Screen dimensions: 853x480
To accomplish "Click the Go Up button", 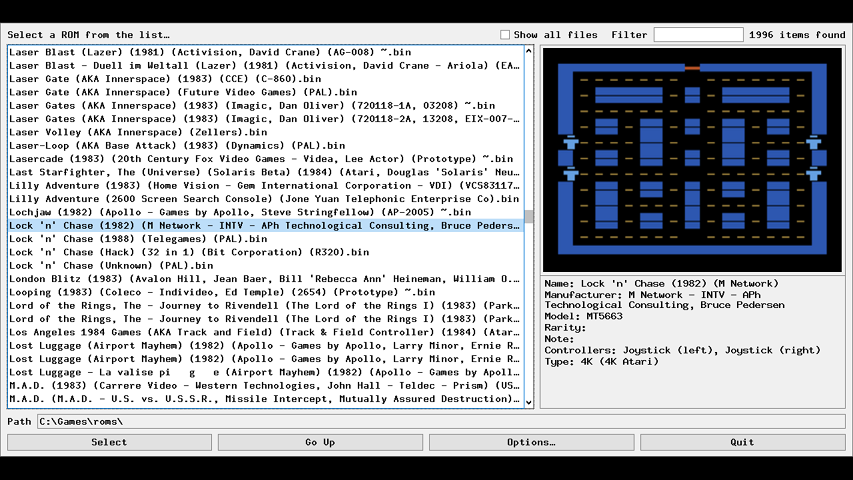I will [320, 442].
